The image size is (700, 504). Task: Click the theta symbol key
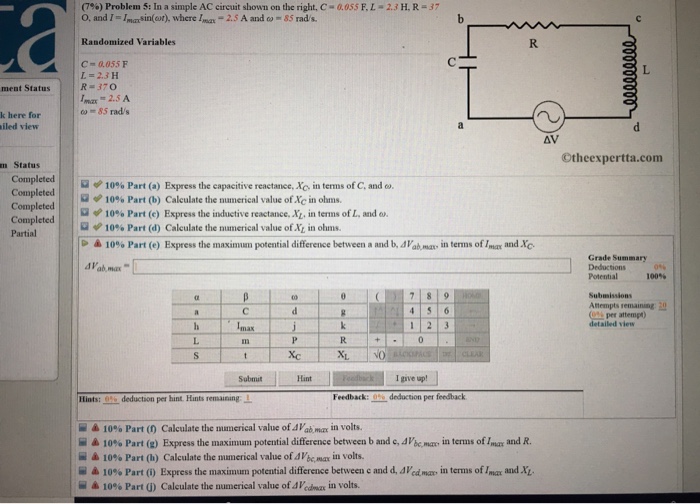(343, 297)
